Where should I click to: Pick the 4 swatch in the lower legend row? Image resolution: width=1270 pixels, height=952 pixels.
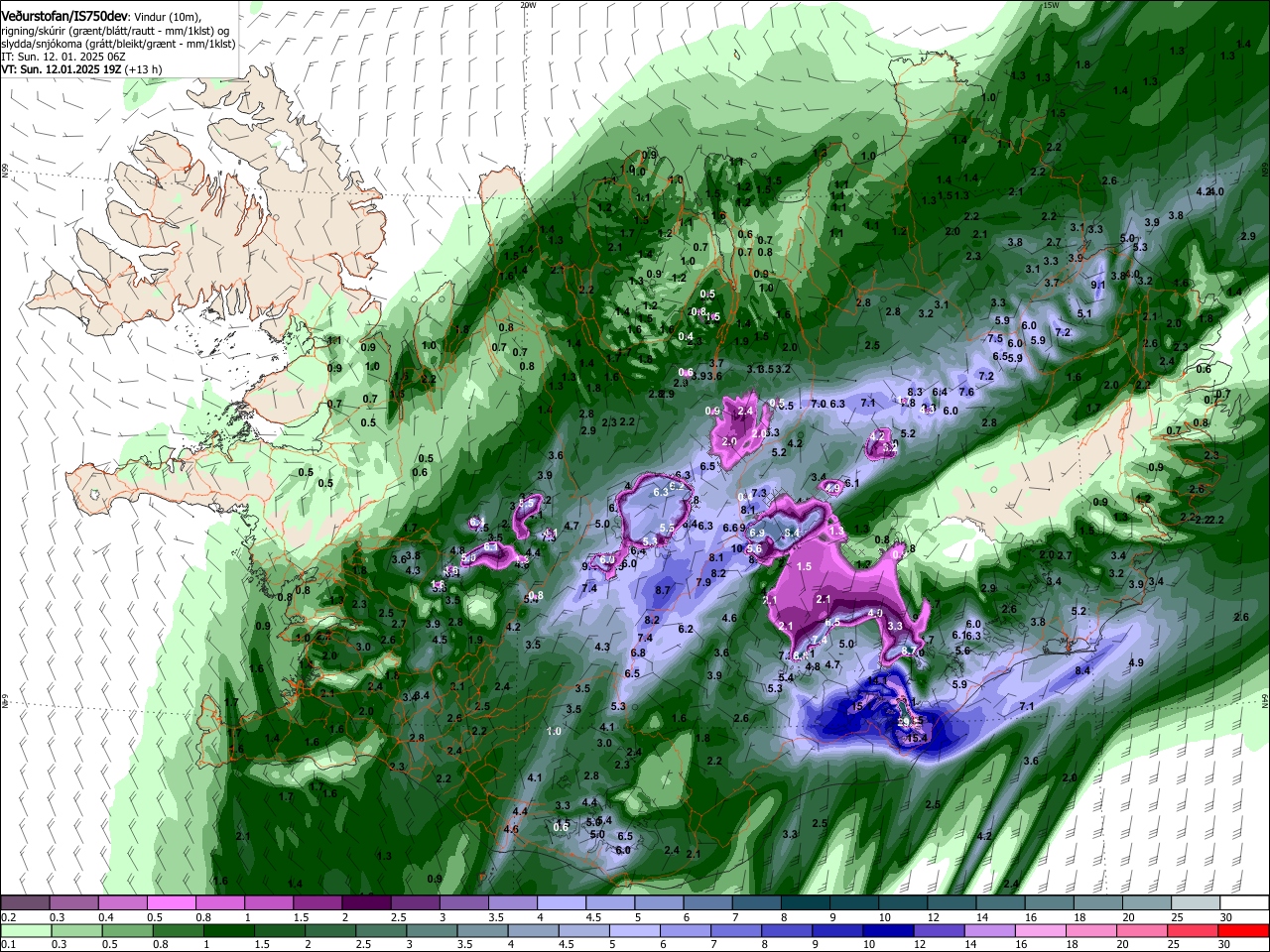(534, 930)
